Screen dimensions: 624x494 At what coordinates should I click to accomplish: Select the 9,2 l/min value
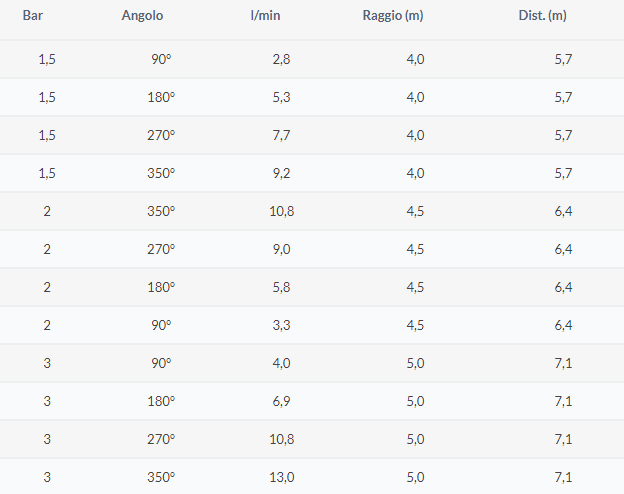pos(281,174)
